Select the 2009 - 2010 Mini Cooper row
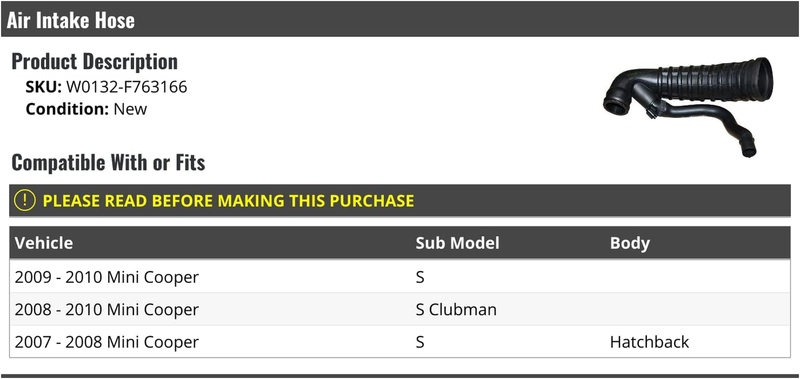Screen dimensions: 800x379 point(399,277)
